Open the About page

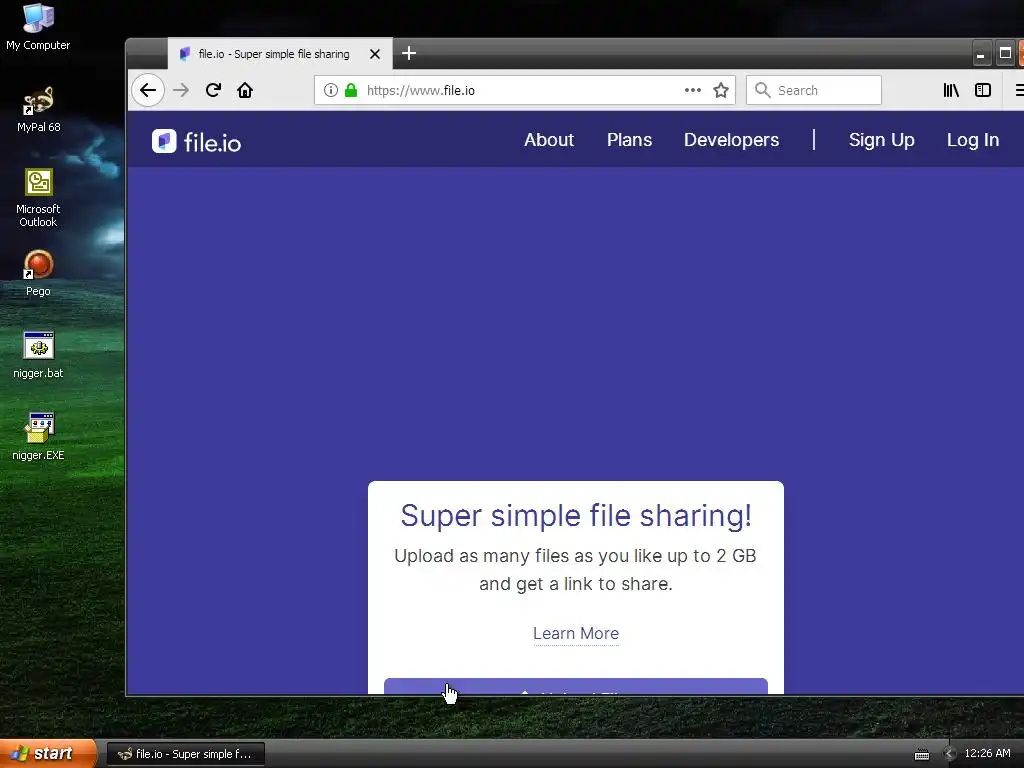click(549, 140)
